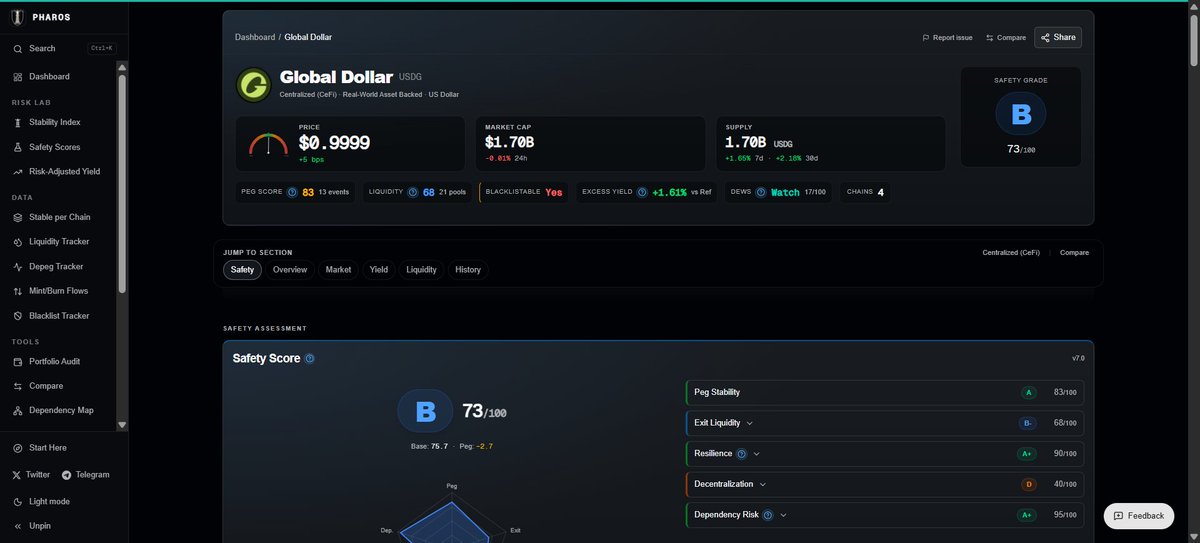Click Compare link beside Centralized (CeFi)

coord(1074,253)
